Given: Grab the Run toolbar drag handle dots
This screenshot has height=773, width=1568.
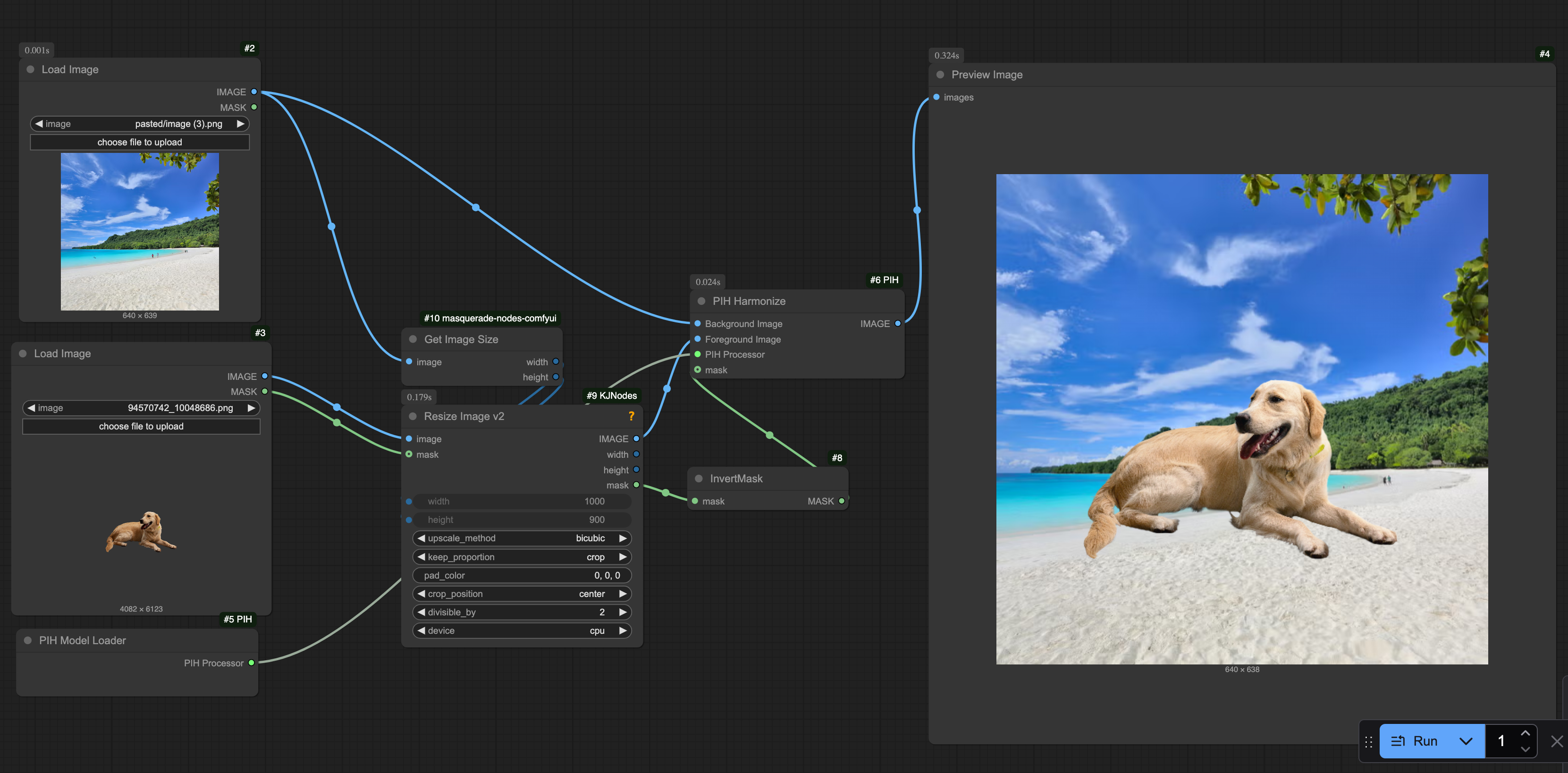Looking at the screenshot, I should (1368, 741).
